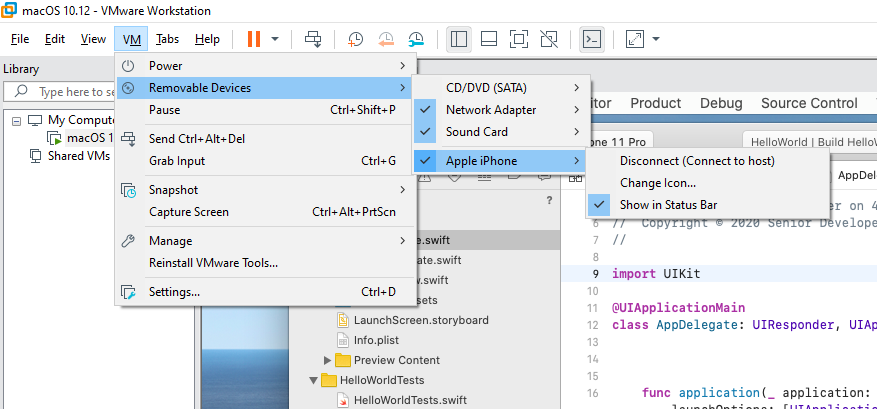Click the Xcode navigator help question mark
877x409 pixels.
coord(549,200)
